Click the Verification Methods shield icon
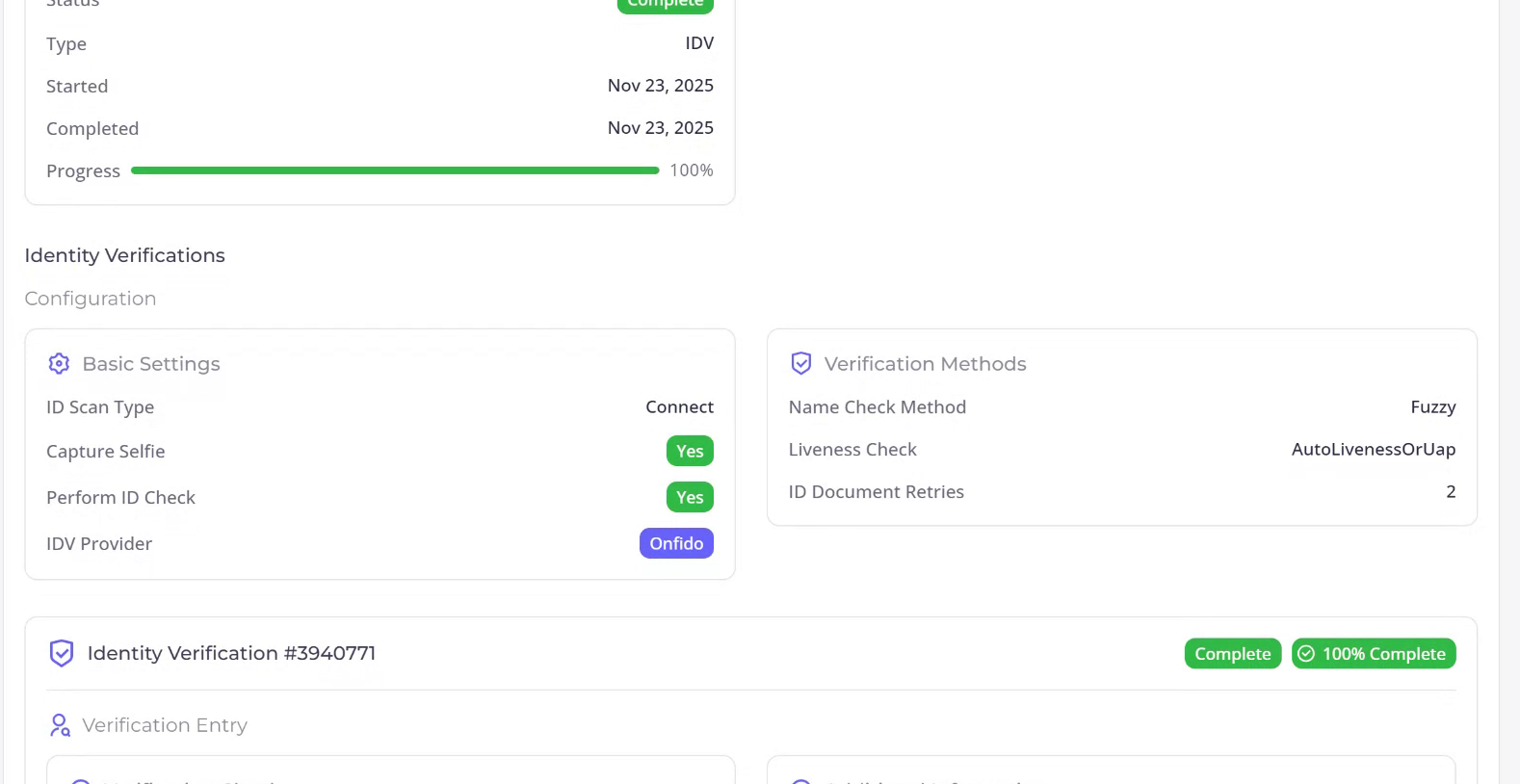 (x=800, y=364)
